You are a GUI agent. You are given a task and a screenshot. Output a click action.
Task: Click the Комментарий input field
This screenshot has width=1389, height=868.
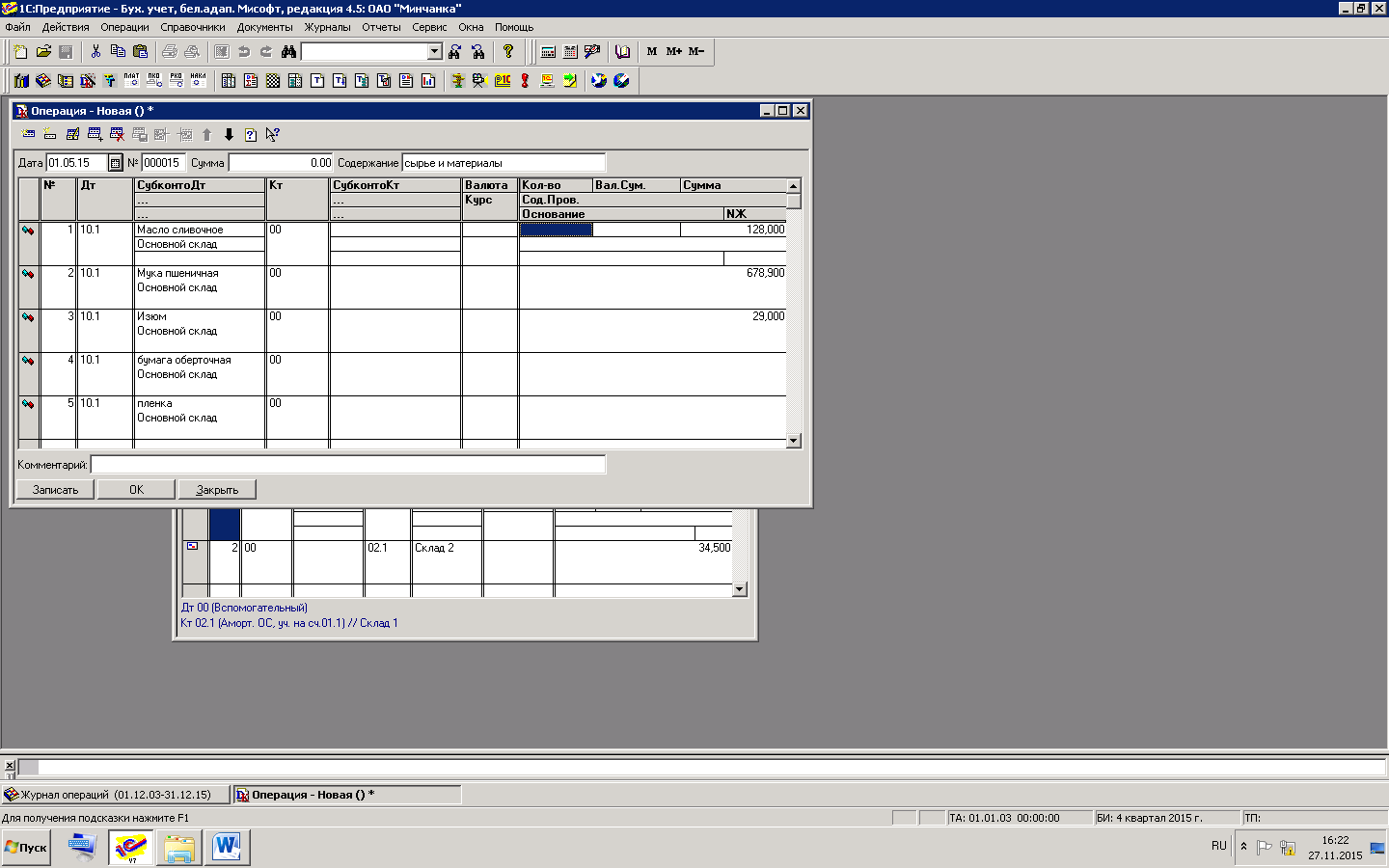(x=348, y=465)
